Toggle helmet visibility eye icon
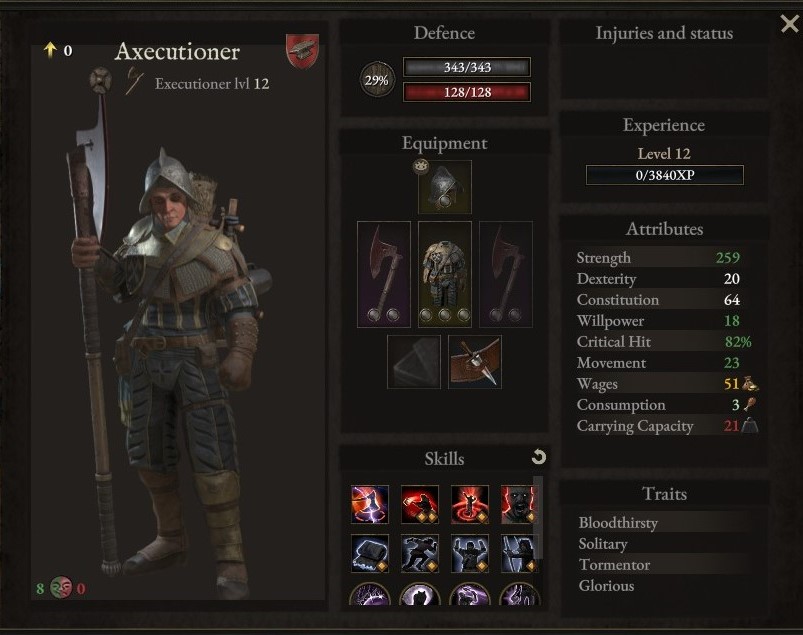The width and height of the screenshot is (803, 635). click(x=420, y=166)
